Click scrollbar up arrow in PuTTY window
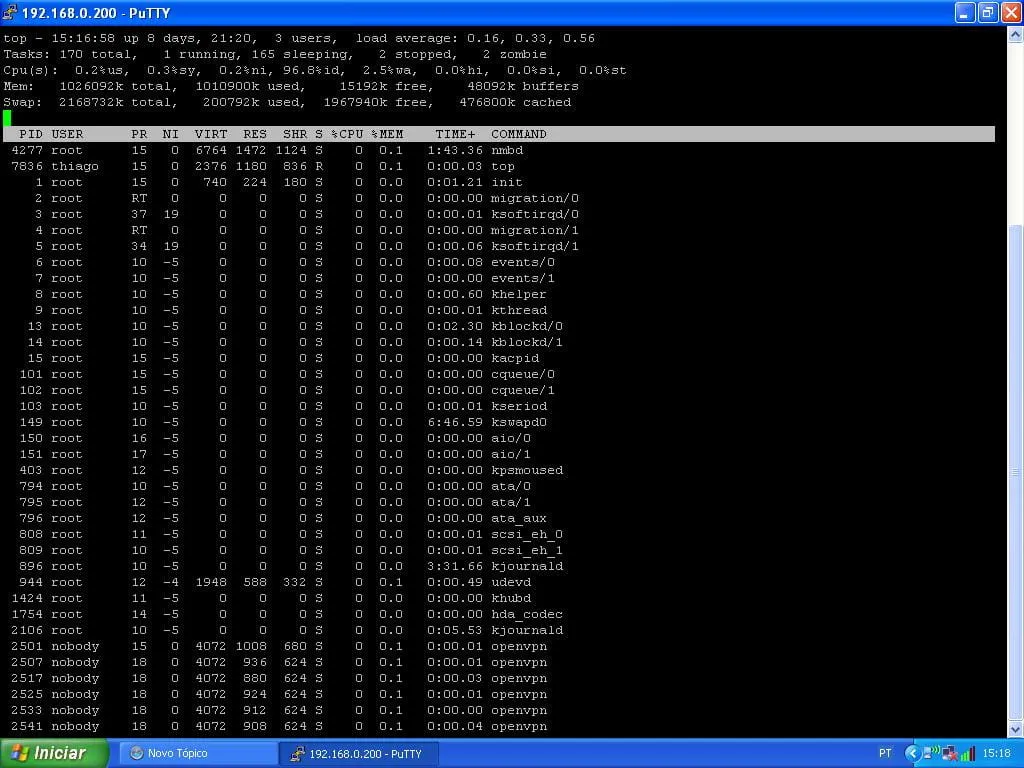Viewport: 1024px width, 768px height. point(1016,35)
